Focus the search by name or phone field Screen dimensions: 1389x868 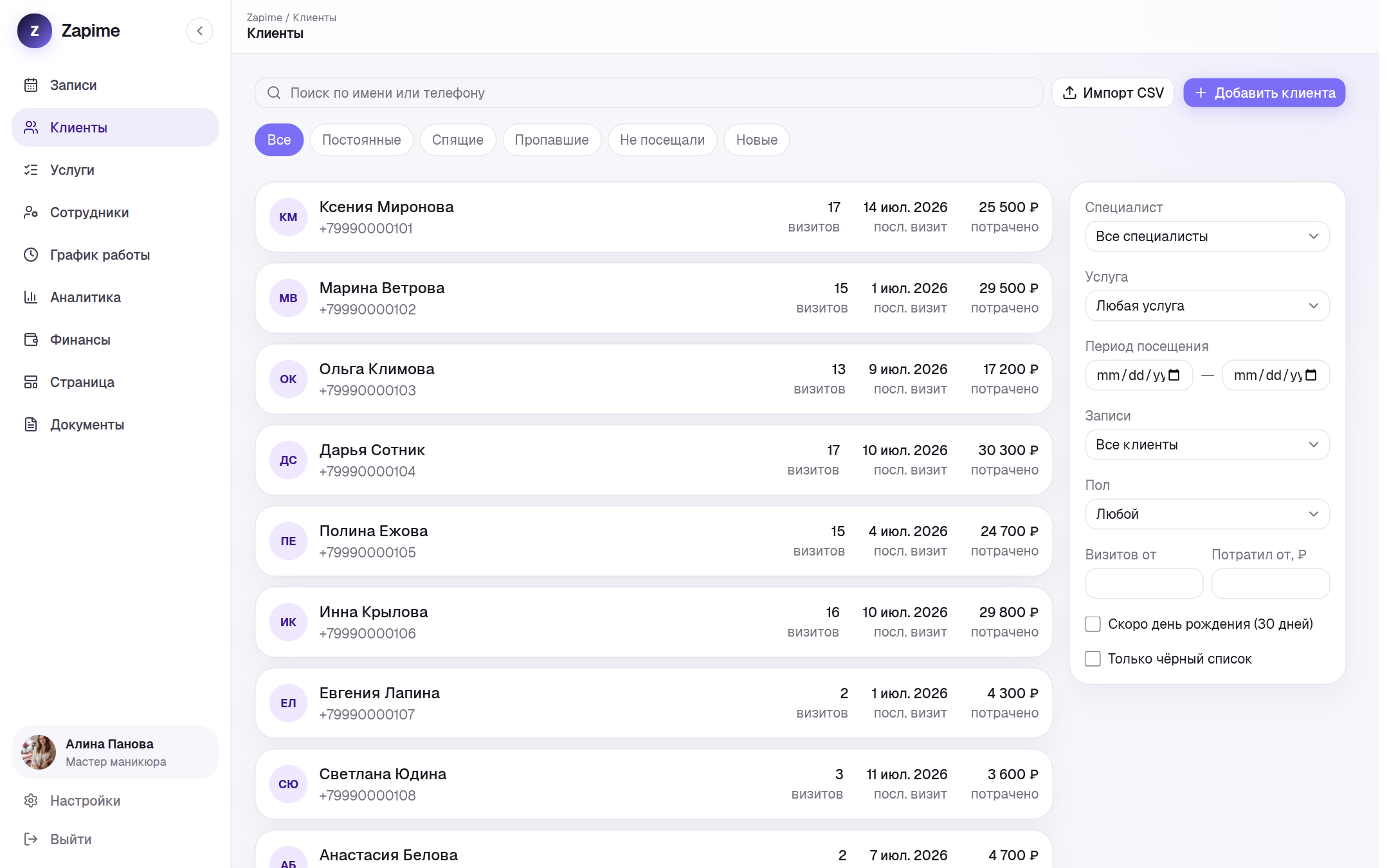pyautogui.click(x=649, y=93)
